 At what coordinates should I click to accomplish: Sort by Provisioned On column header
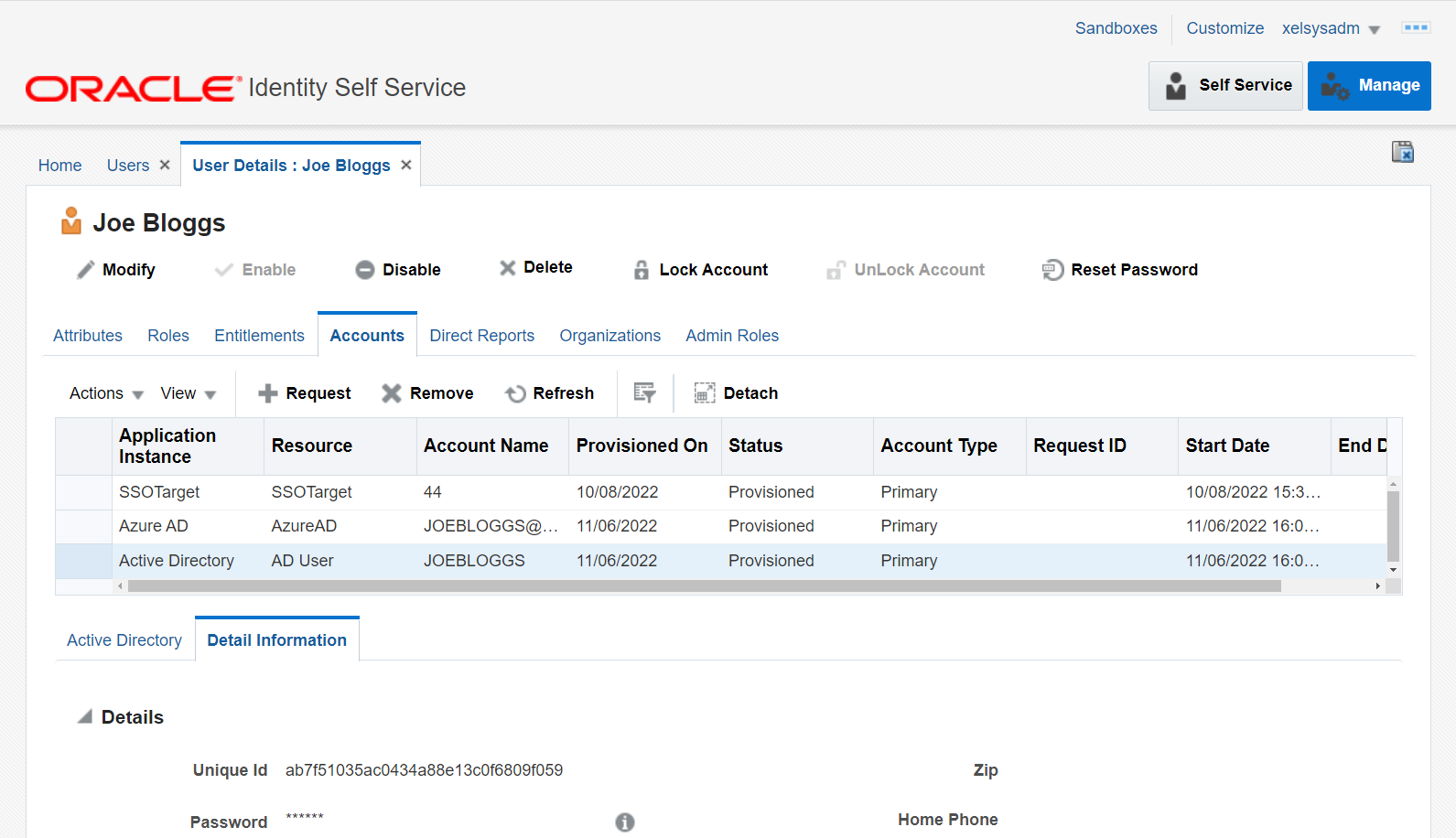click(644, 446)
